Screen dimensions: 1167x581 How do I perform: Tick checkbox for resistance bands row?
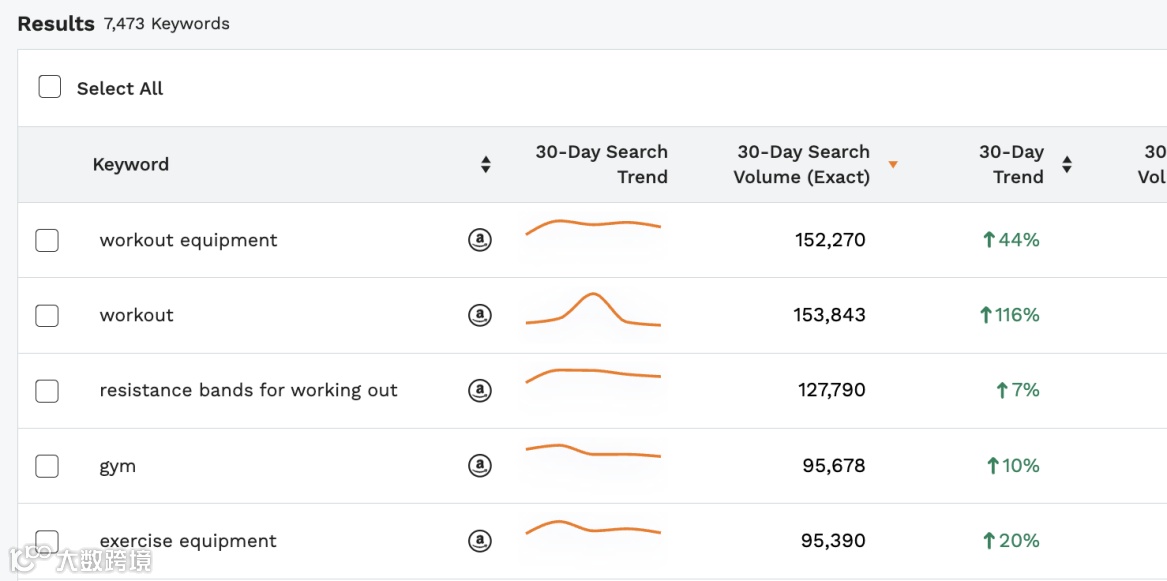click(47, 391)
